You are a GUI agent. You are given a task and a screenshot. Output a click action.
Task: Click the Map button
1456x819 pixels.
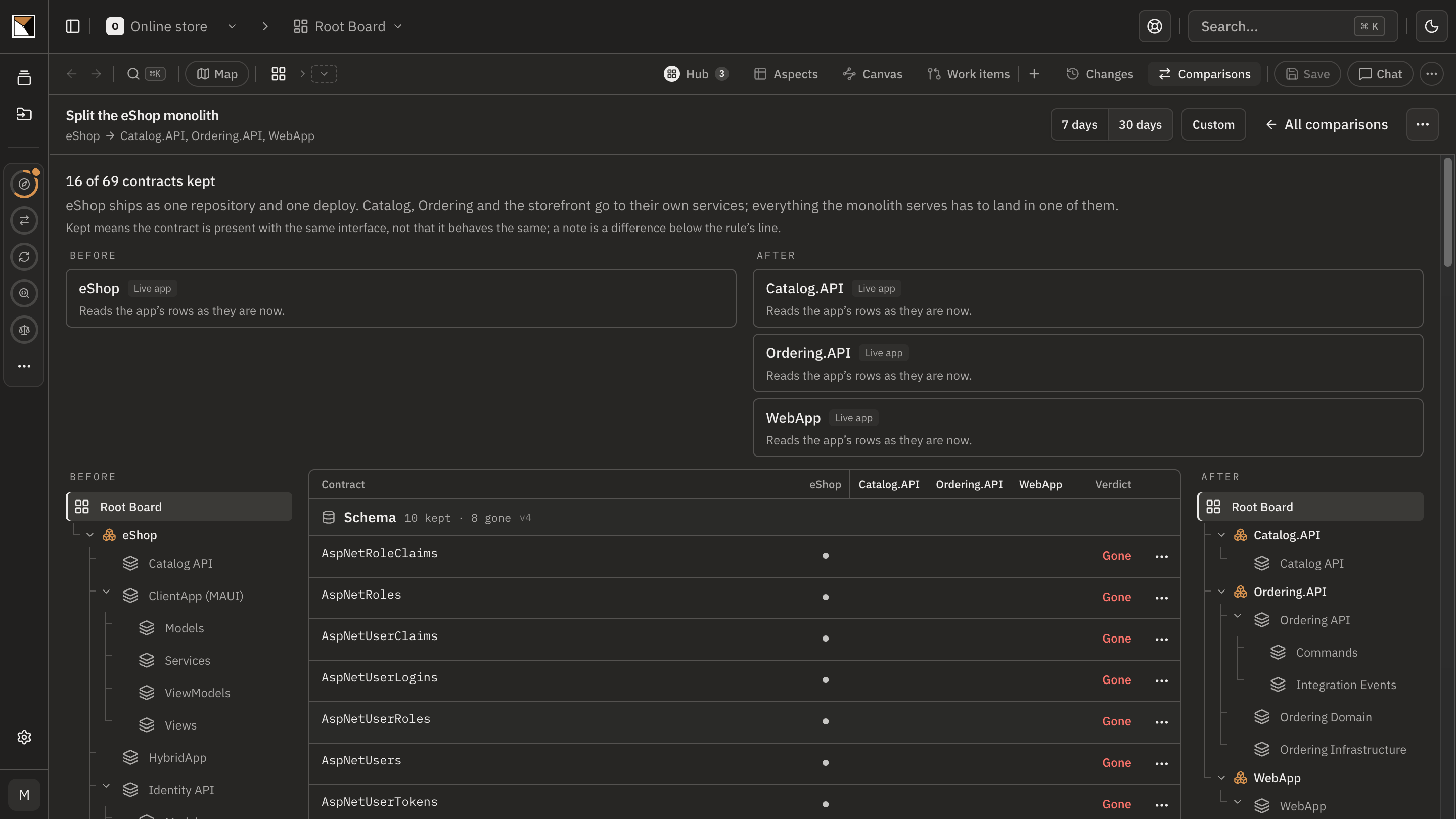point(217,74)
